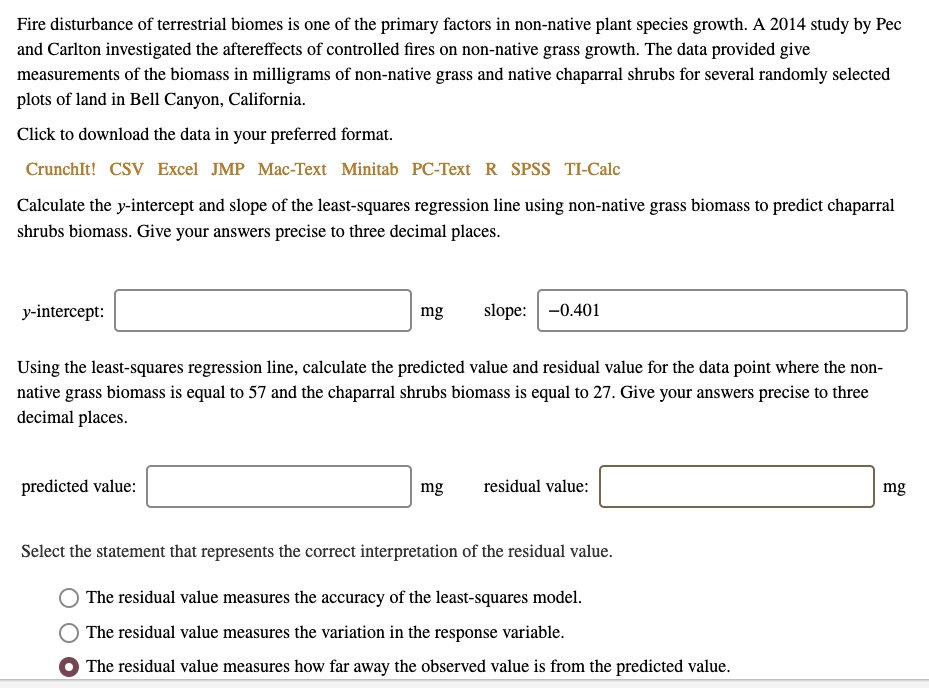Viewport: 929px width, 688px height.
Task: Open the TI-Calc data download link
Action: (592, 169)
